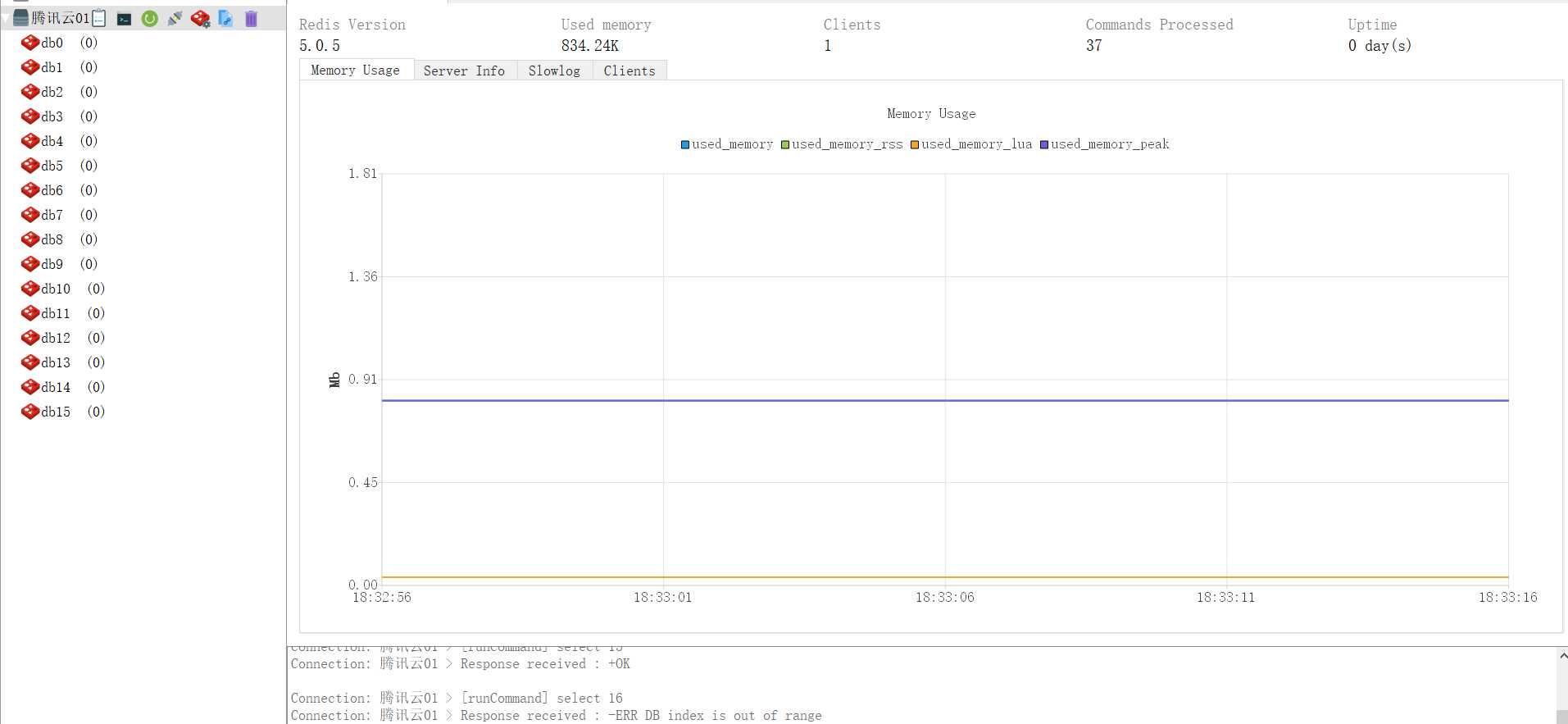Click the Uptime value 0 day(s)
The image size is (1568, 724).
pos(1379,46)
